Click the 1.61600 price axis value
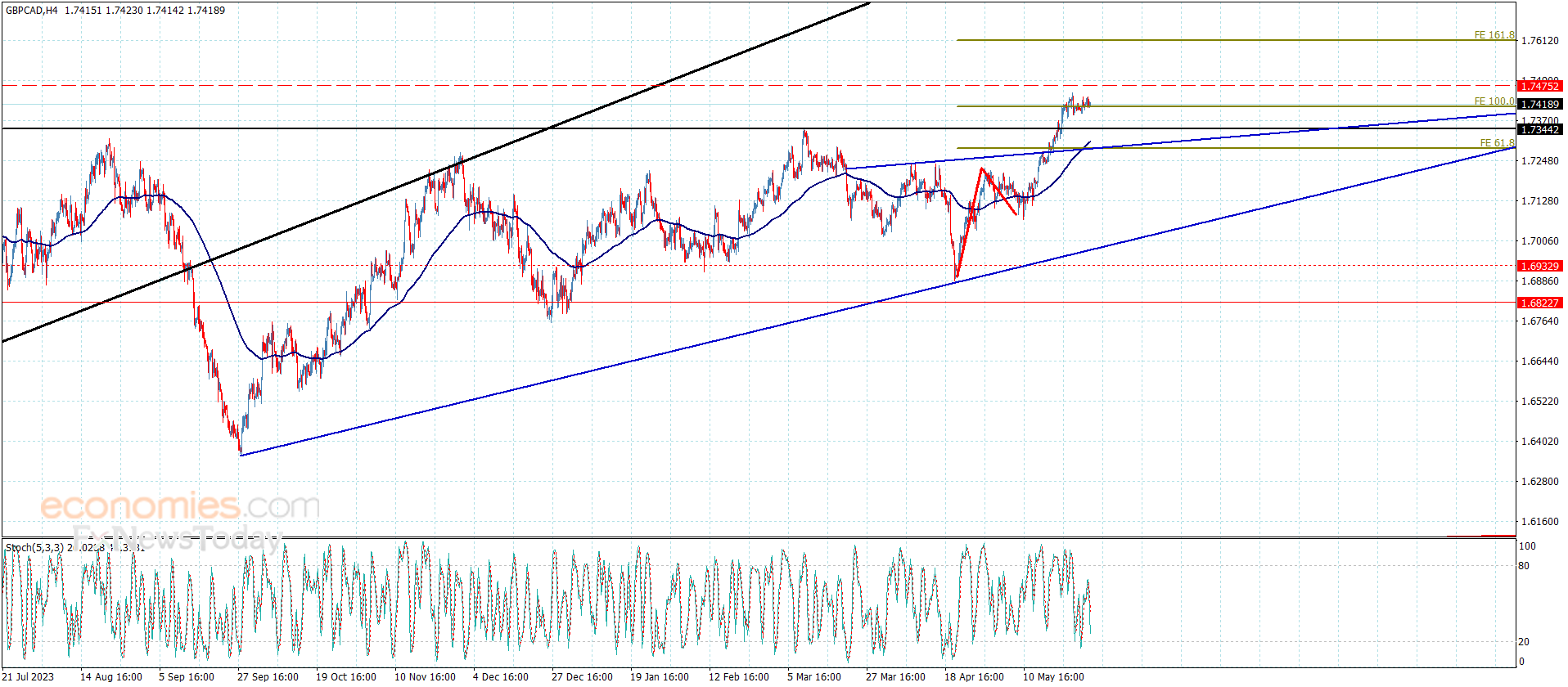1568x687 pixels. tap(1539, 522)
